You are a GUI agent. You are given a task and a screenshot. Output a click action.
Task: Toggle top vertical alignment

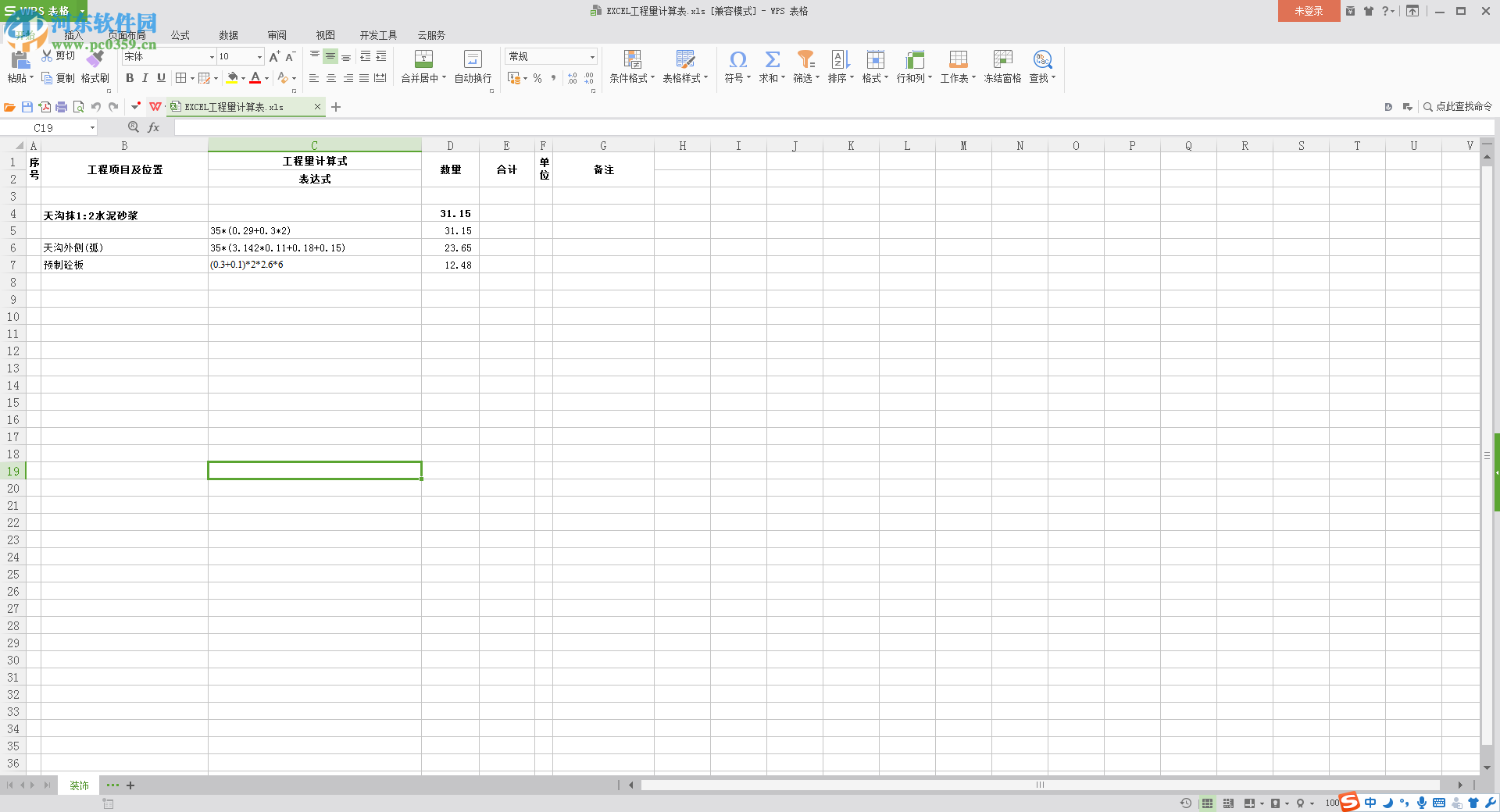coord(315,56)
